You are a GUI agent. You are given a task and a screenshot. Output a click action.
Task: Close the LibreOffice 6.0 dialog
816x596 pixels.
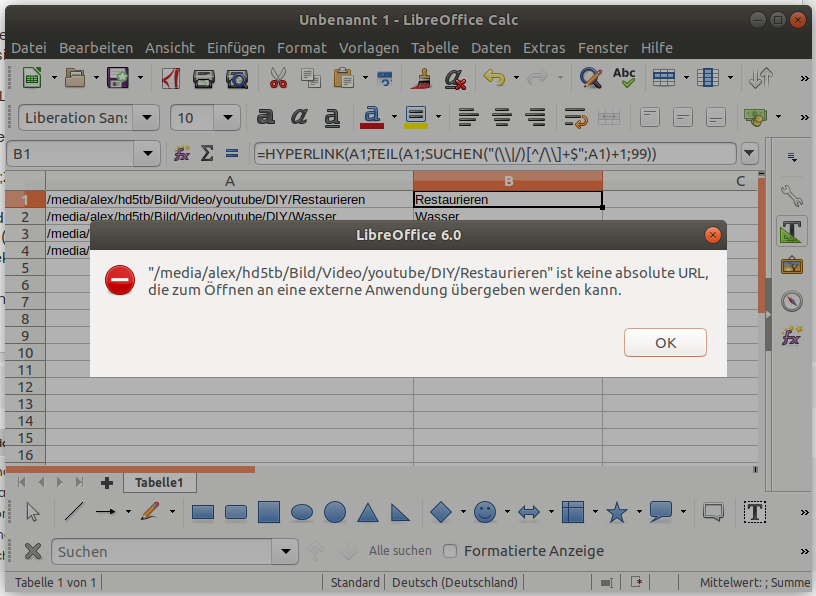click(x=712, y=235)
